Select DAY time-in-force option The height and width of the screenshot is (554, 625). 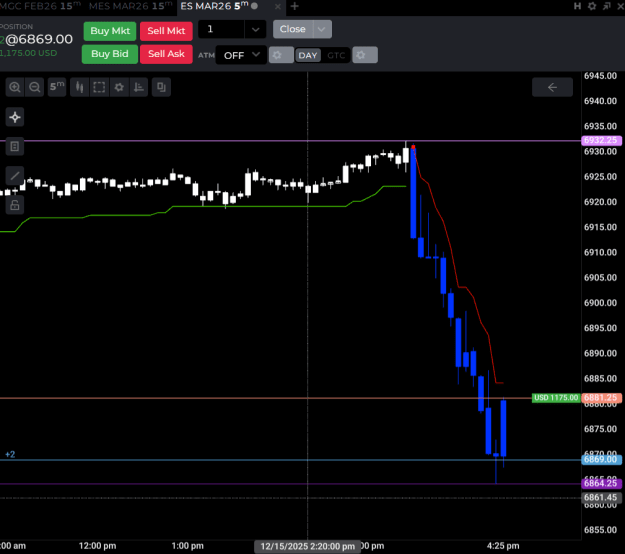[308, 55]
